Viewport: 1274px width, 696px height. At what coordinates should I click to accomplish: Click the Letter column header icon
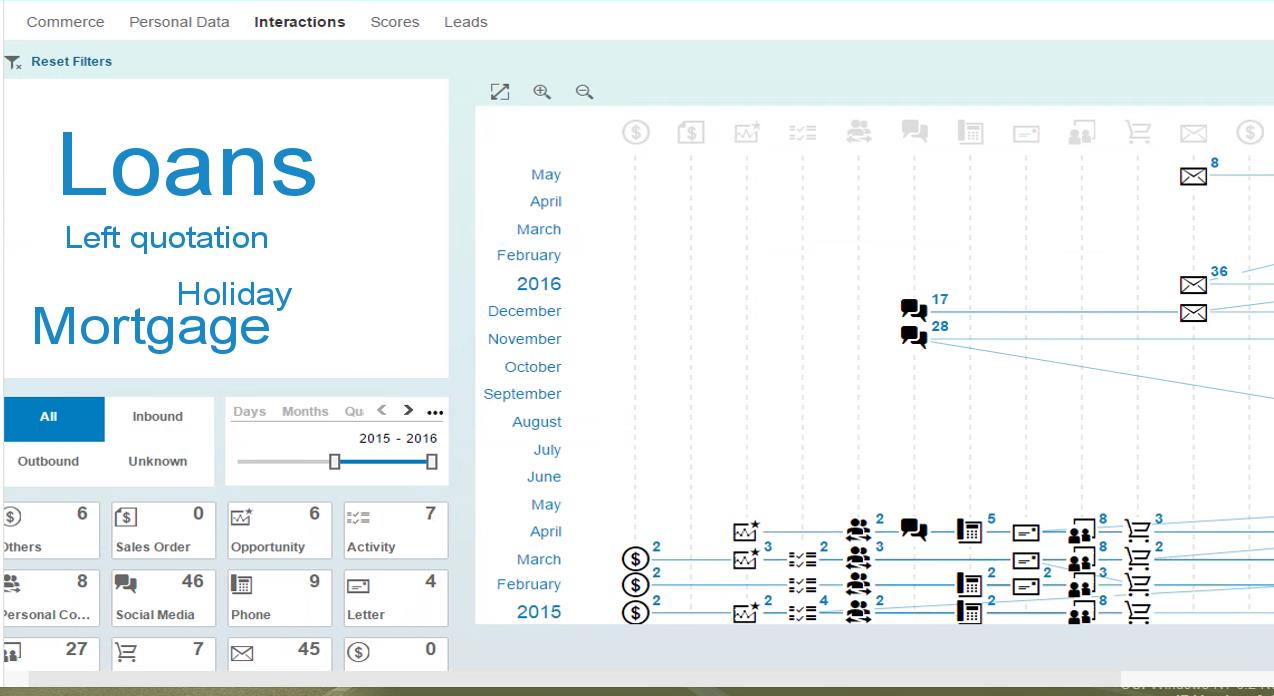click(x=1026, y=133)
